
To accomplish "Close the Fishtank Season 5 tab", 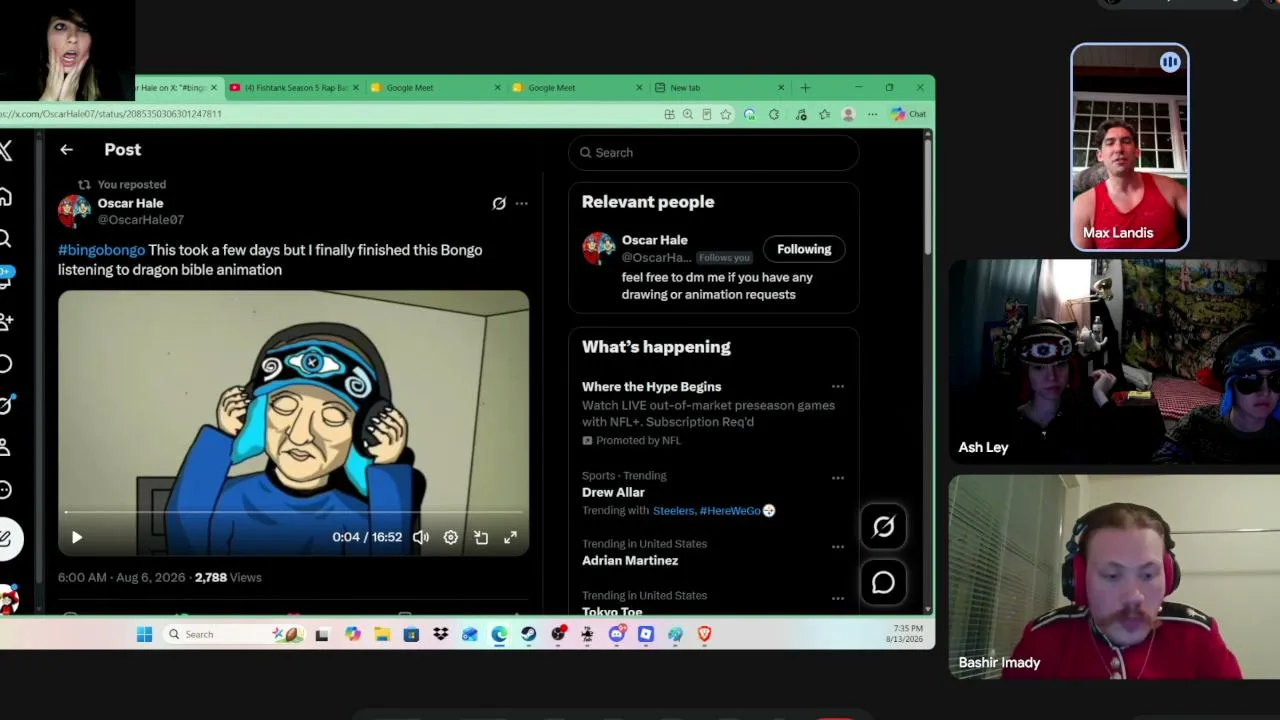I will point(355,88).
